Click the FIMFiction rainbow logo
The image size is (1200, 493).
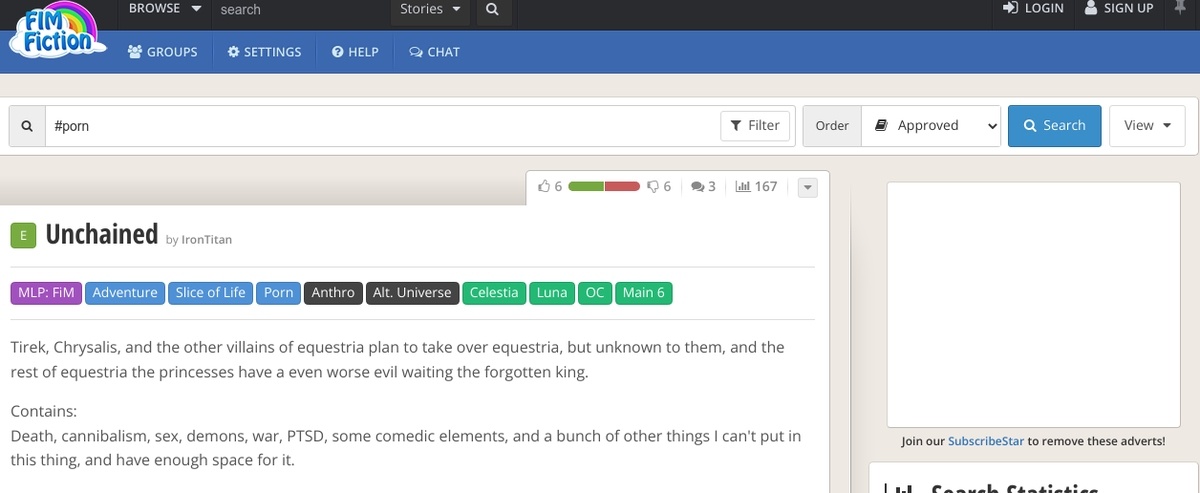point(56,28)
